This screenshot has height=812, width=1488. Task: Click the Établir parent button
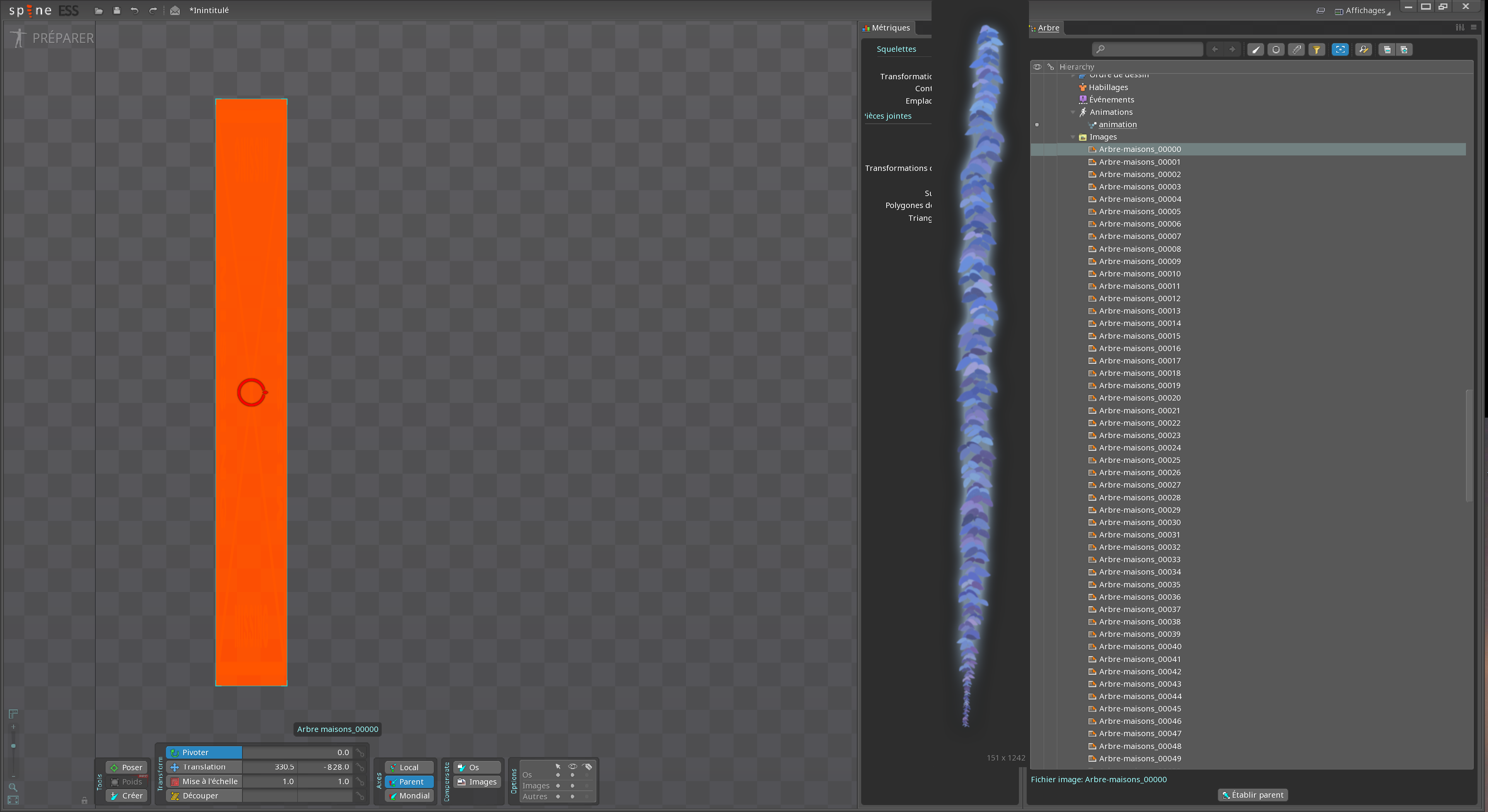(1253, 795)
